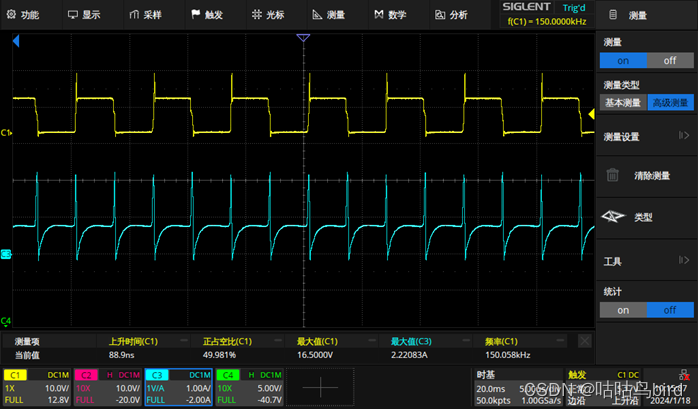
Task: Select 高级测量 measurement type
Action: [670, 102]
